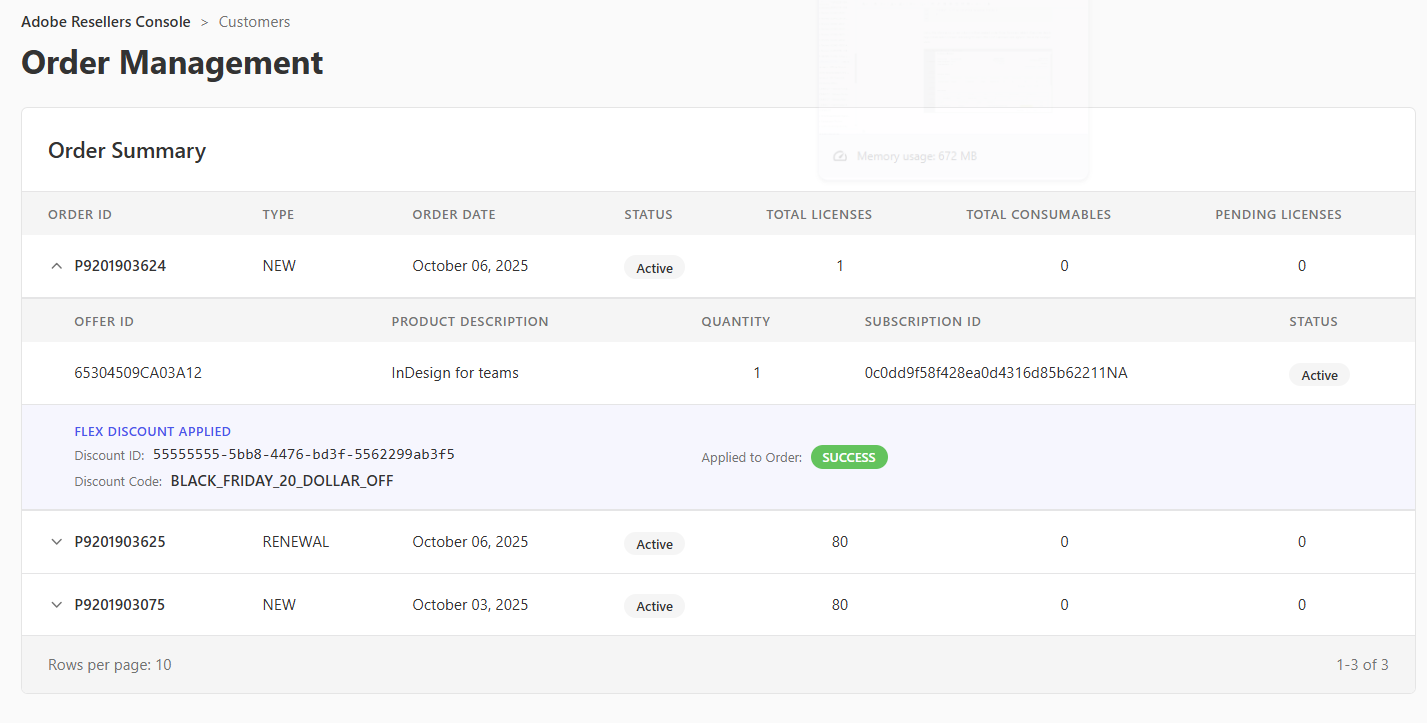Click Active badge for order P9201903075
The width and height of the screenshot is (1427, 723).
[654, 607]
